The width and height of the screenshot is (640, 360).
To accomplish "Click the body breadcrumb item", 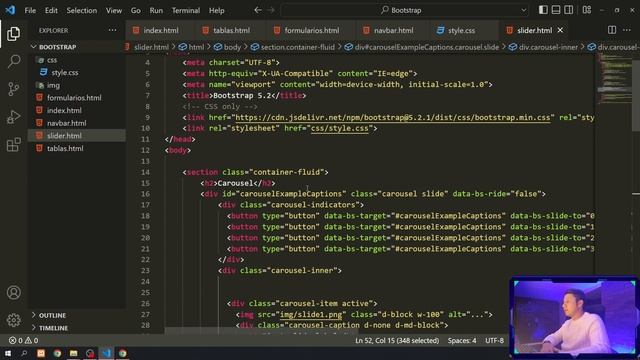I will [x=232, y=47].
